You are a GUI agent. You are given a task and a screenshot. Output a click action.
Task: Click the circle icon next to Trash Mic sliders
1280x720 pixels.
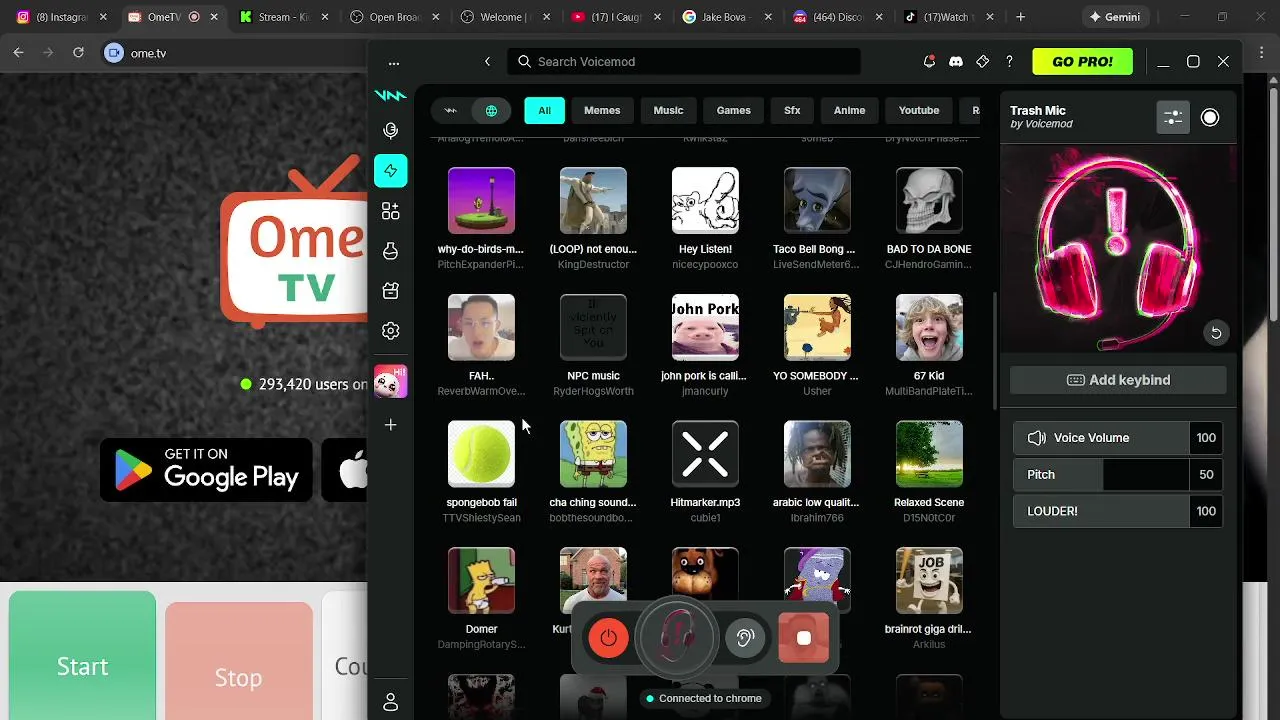(1210, 117)
